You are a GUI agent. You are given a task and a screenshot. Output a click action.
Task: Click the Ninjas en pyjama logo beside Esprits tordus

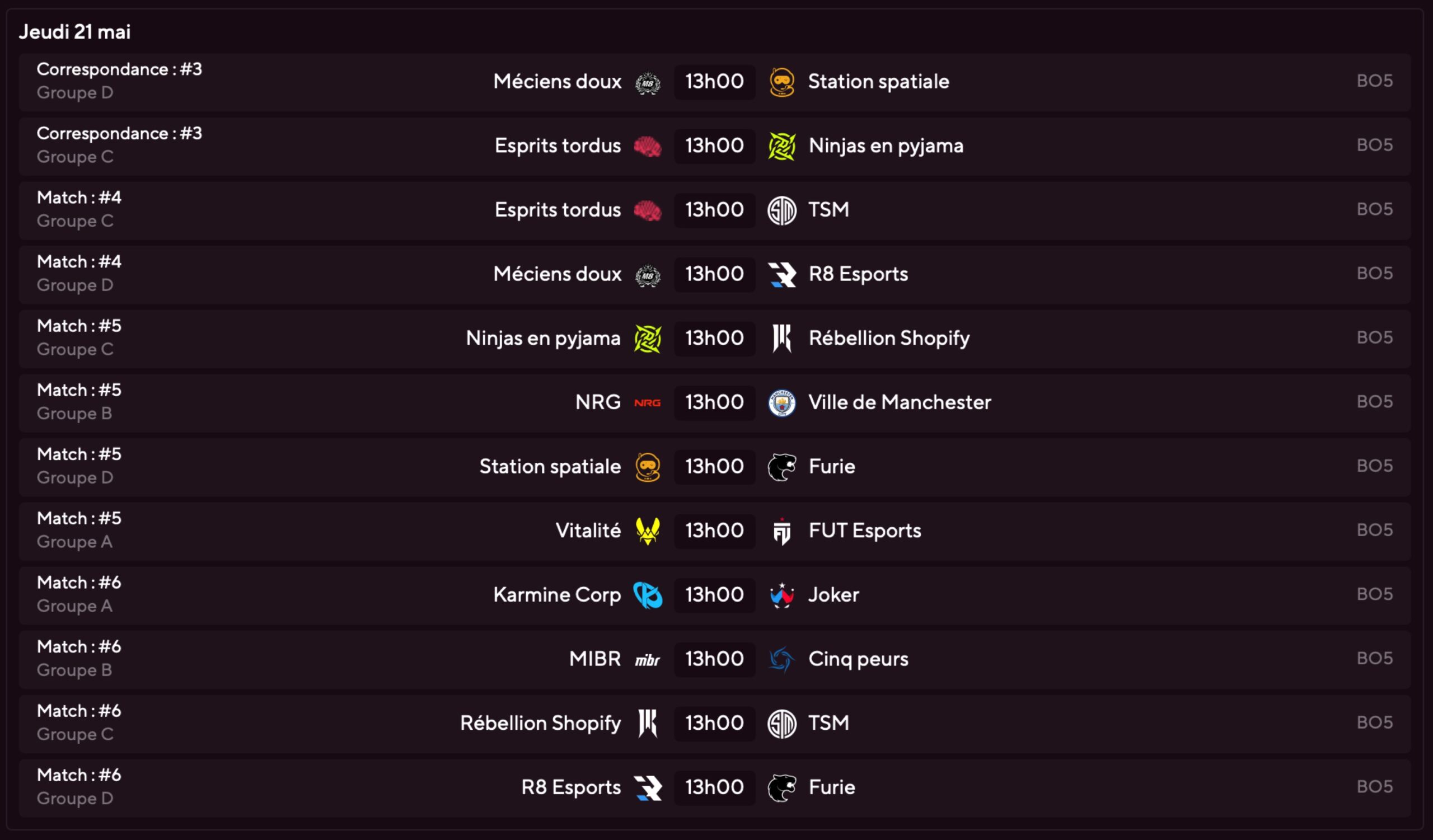(x=781, y=146)
